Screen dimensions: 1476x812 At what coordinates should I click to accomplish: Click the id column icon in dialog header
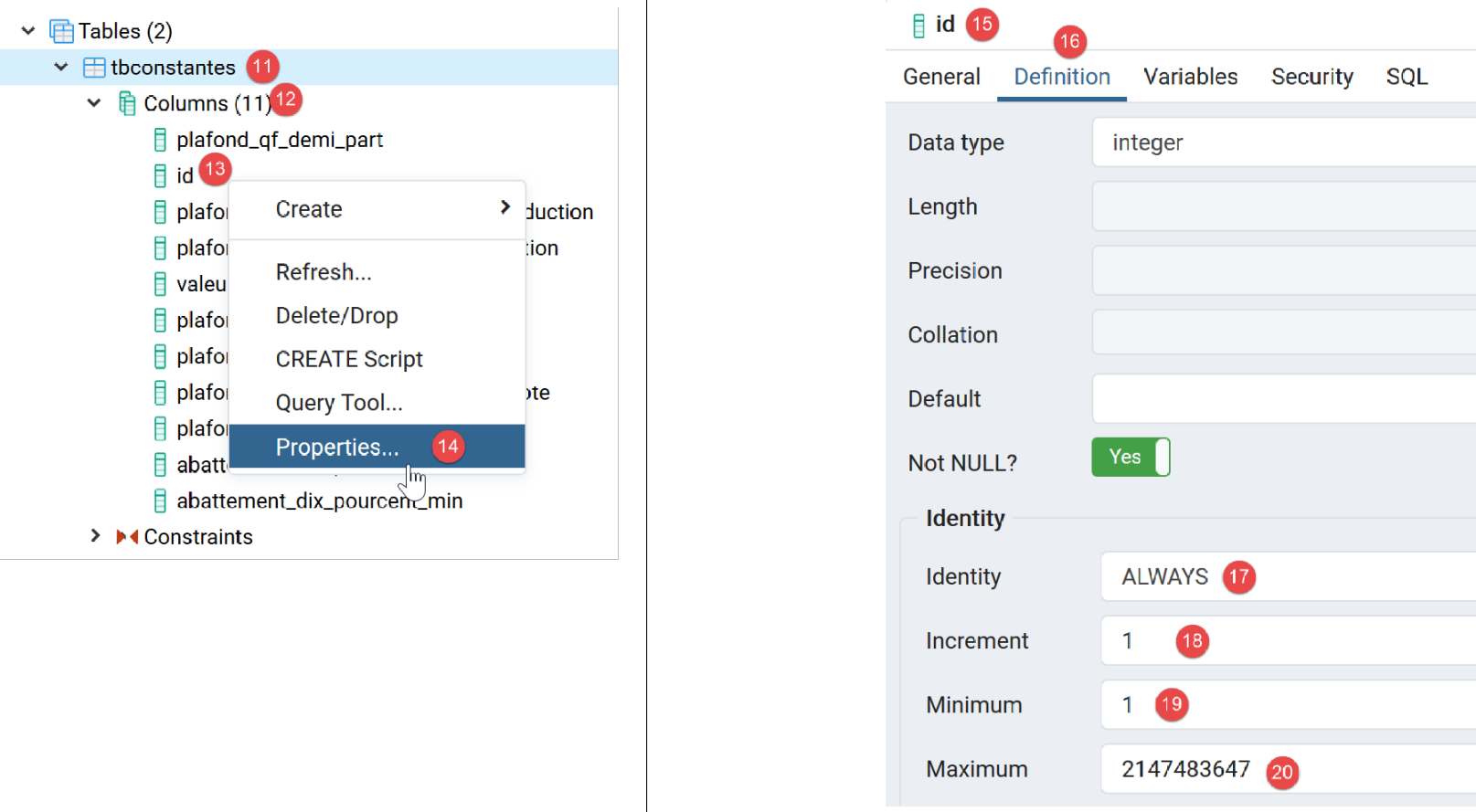919,26
